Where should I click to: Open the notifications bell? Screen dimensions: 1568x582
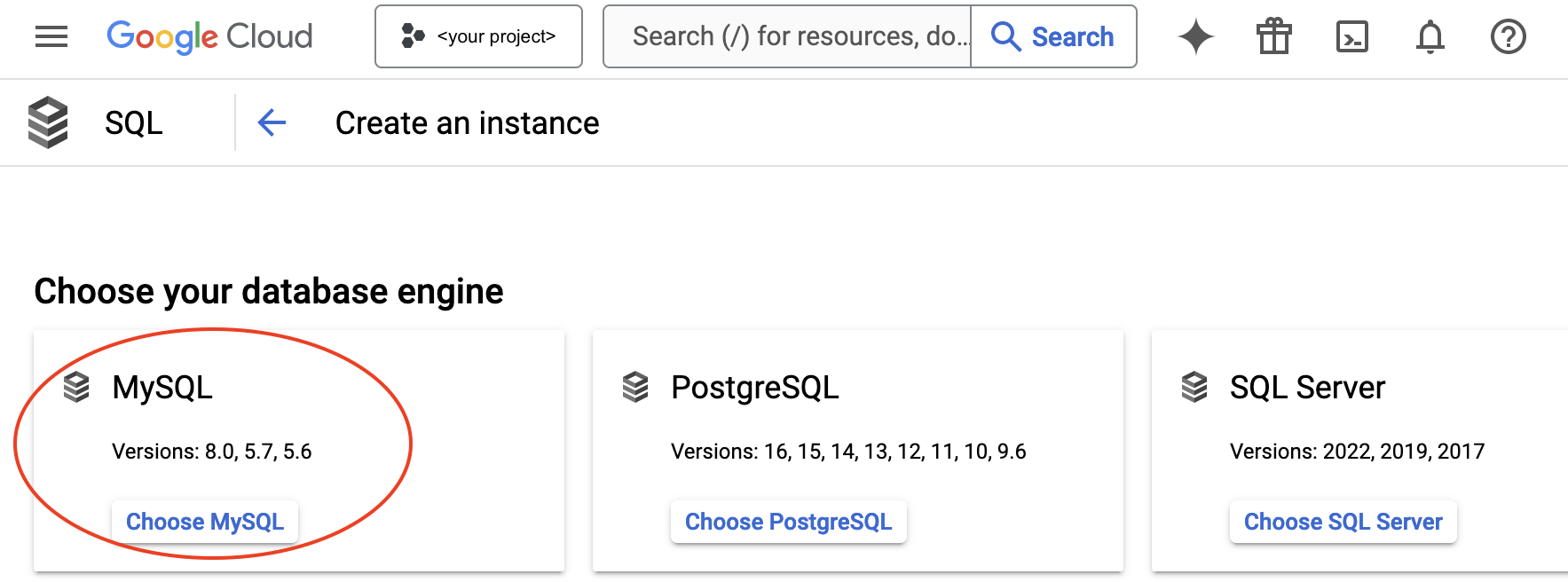pos(1430,36)
